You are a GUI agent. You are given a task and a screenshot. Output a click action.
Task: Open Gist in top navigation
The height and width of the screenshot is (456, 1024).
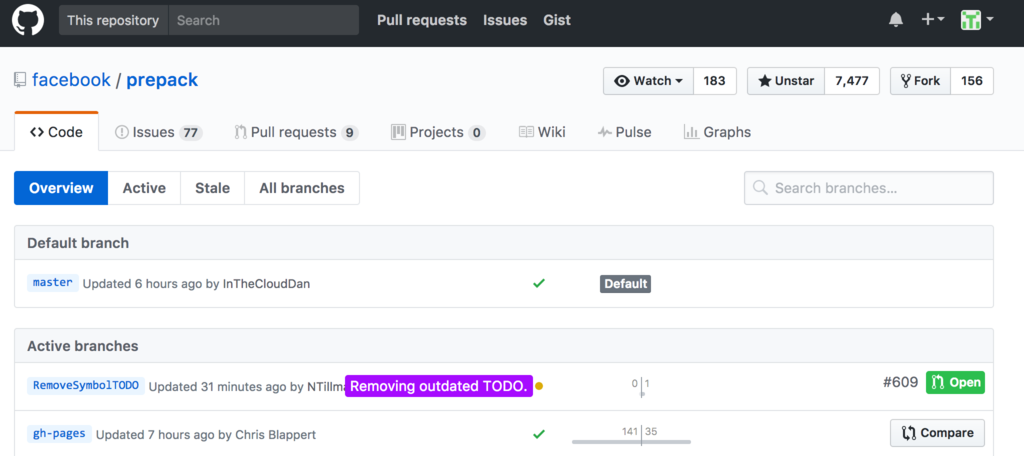pyautogui.click(x=557, y=20)
